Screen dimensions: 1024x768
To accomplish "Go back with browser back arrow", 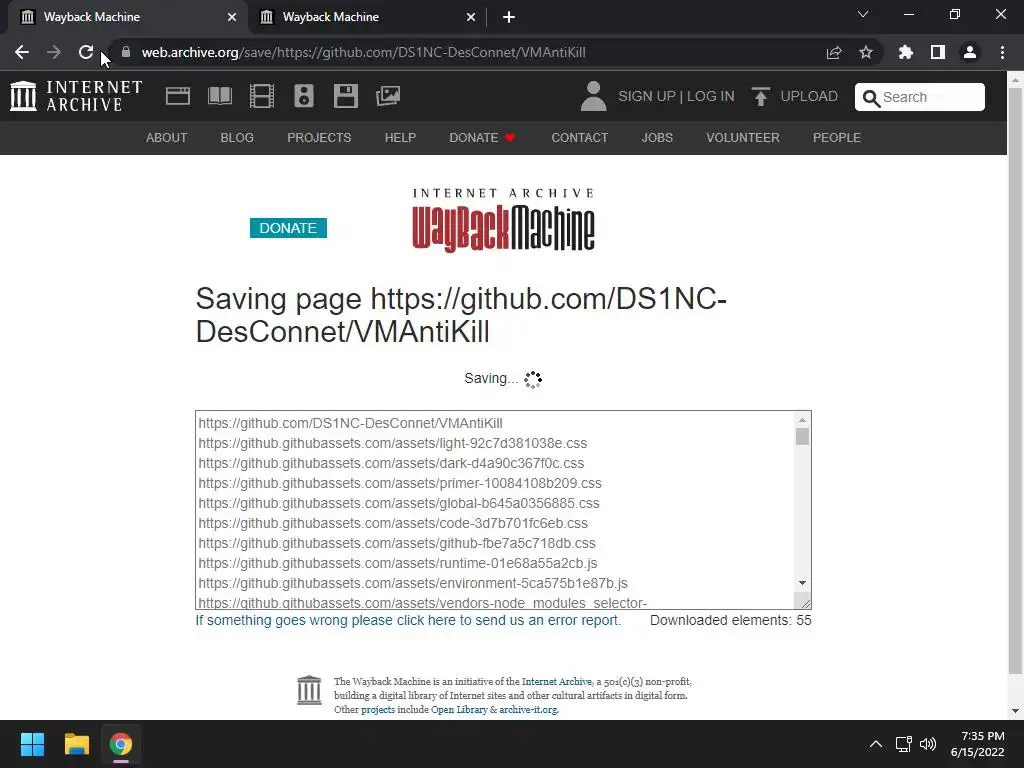I will tap(22, 52).
